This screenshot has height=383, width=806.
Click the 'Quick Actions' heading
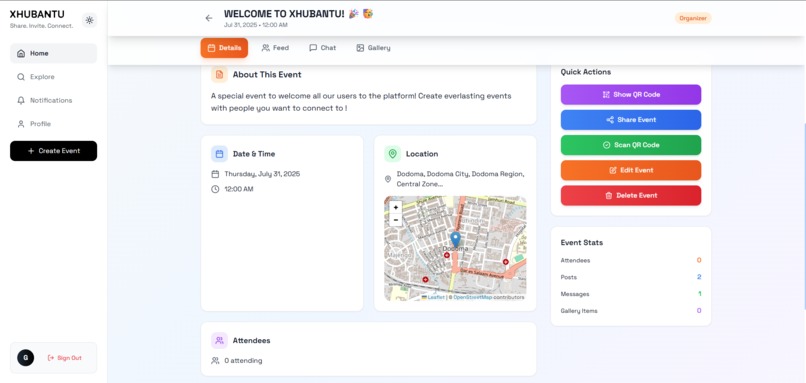coord(585,72)
